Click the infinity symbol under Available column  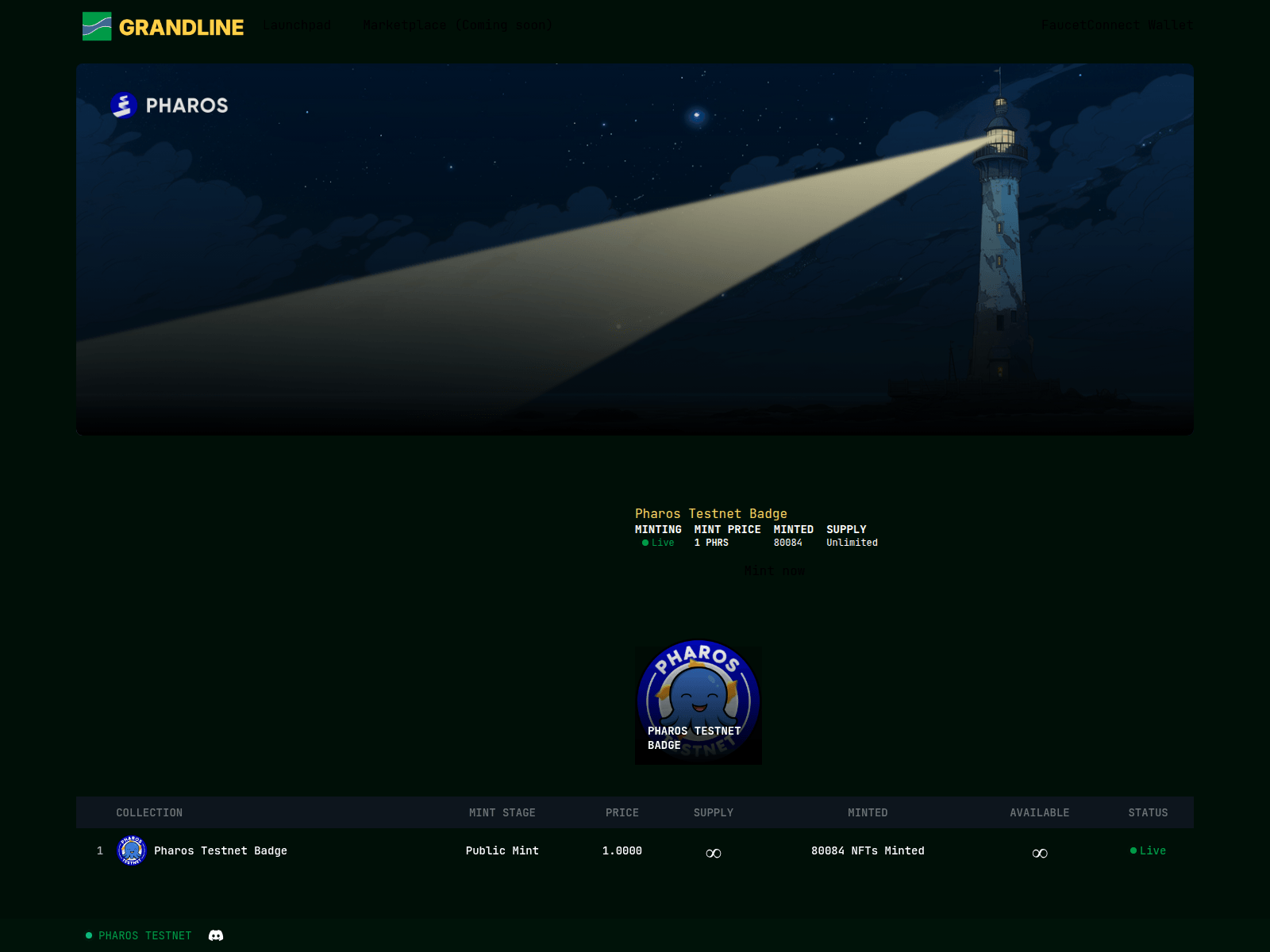1039,853
